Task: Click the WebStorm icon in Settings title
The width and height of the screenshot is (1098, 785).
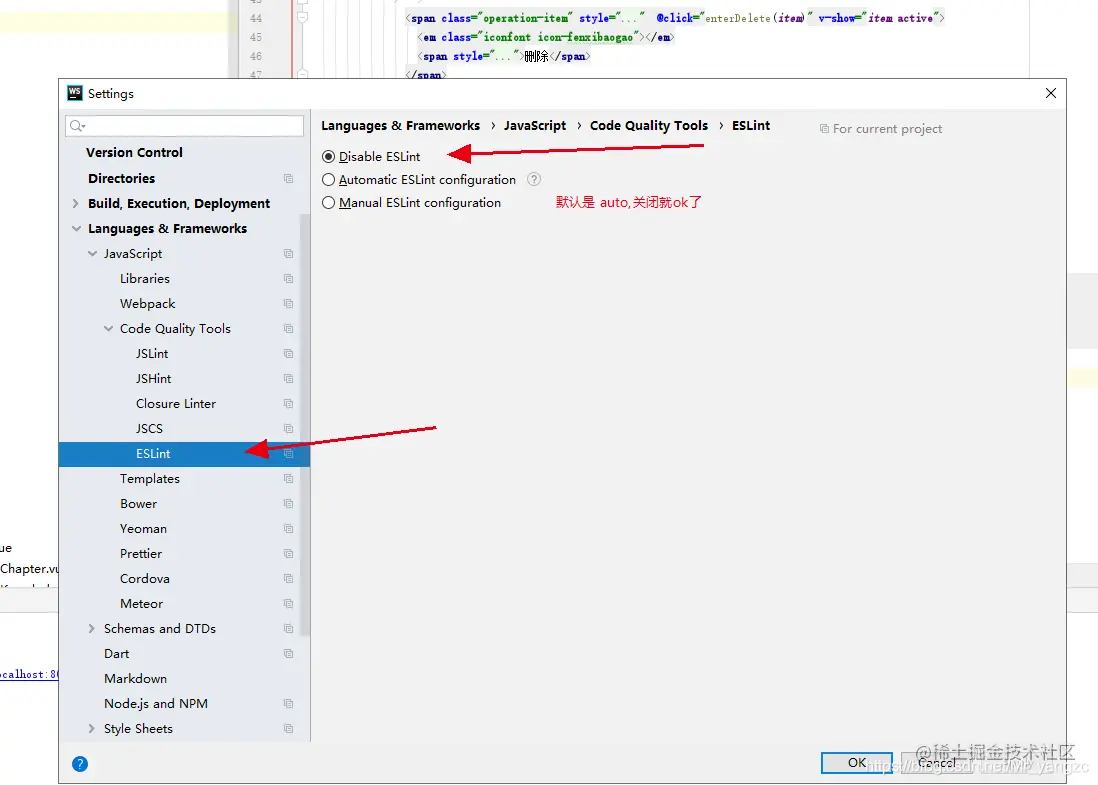Action: (75, 93)
